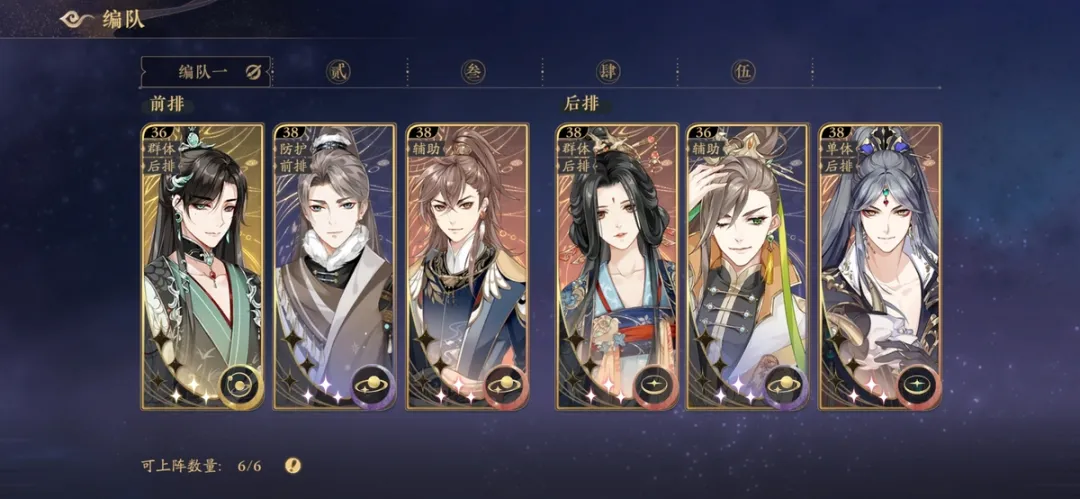Tap the purple planet badge on fifth card
The width and height of the screenshot is (1080, 499).
click(x=786, y=385)
